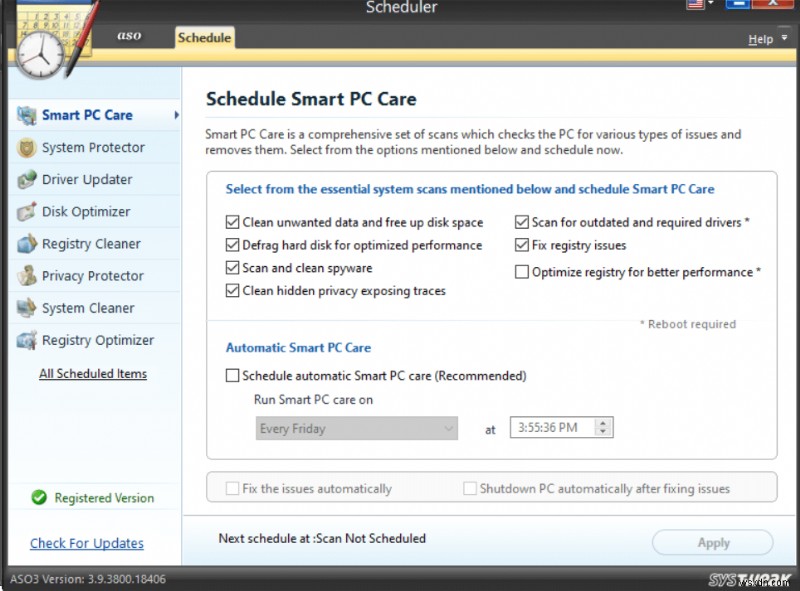Click the time spinner arrows
800x591 pixels.
click(604, 428)
